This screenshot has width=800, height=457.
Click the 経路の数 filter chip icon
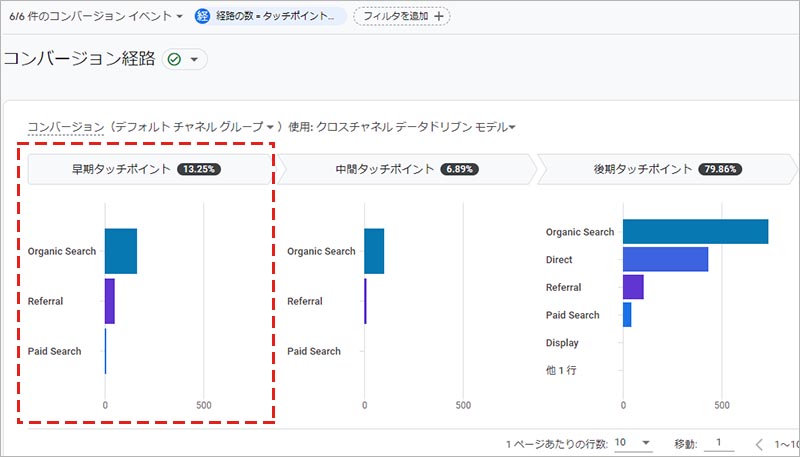[x=203, y=16]
